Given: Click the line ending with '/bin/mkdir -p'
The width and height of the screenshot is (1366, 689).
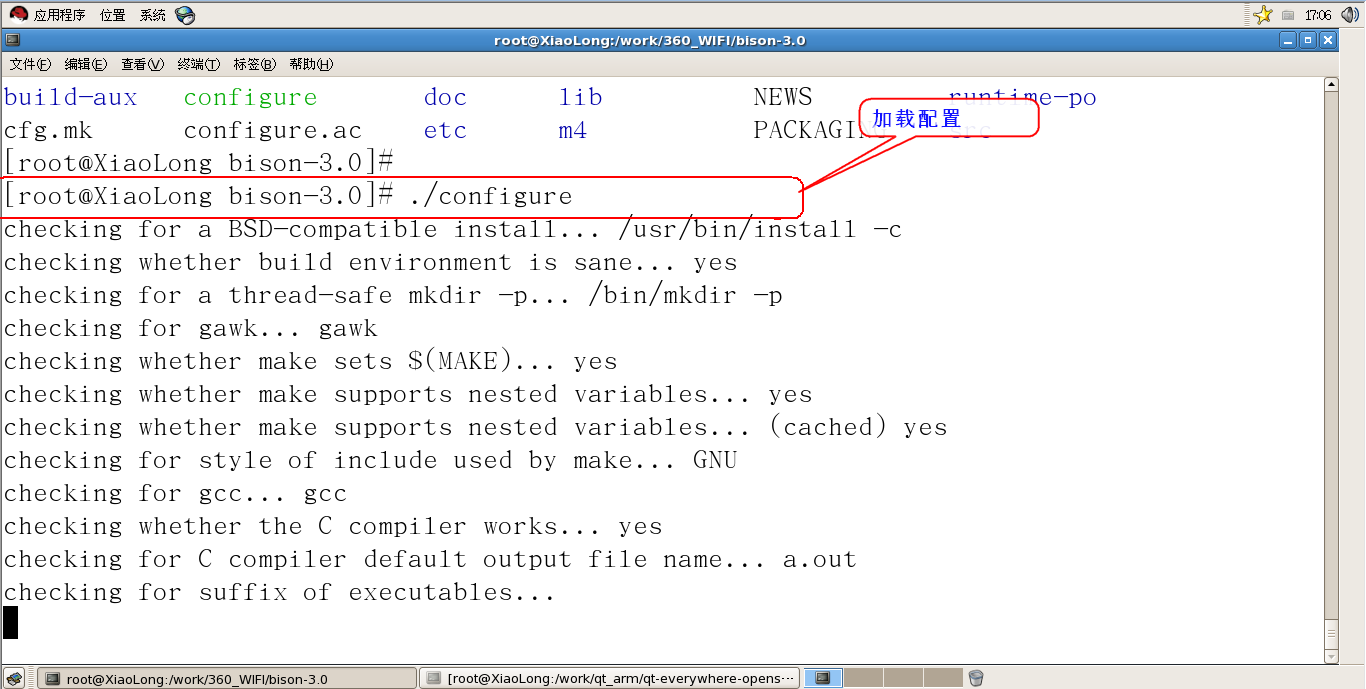Looking at the screenshot, I should (394, 295).
